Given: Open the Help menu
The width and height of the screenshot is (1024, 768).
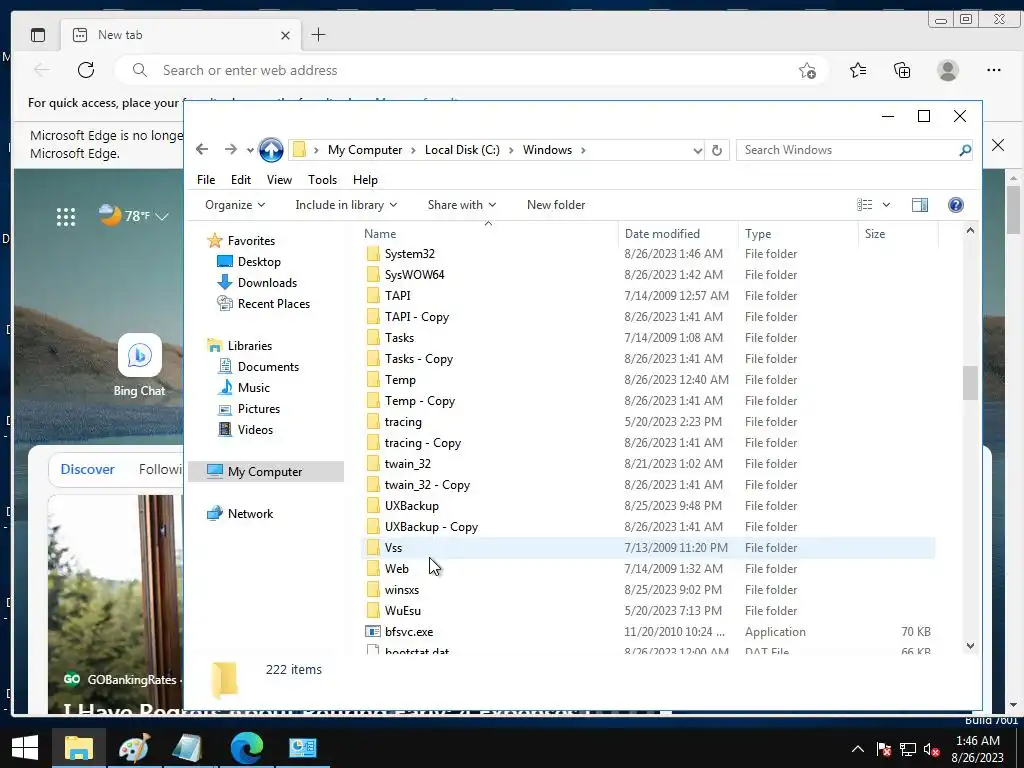Looking at the screenshot, I should point(365,180).
